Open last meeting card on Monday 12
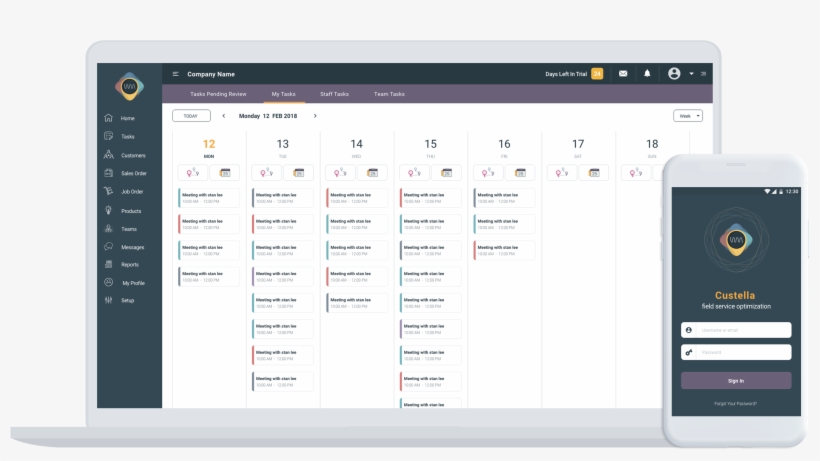 click(209, 276)
